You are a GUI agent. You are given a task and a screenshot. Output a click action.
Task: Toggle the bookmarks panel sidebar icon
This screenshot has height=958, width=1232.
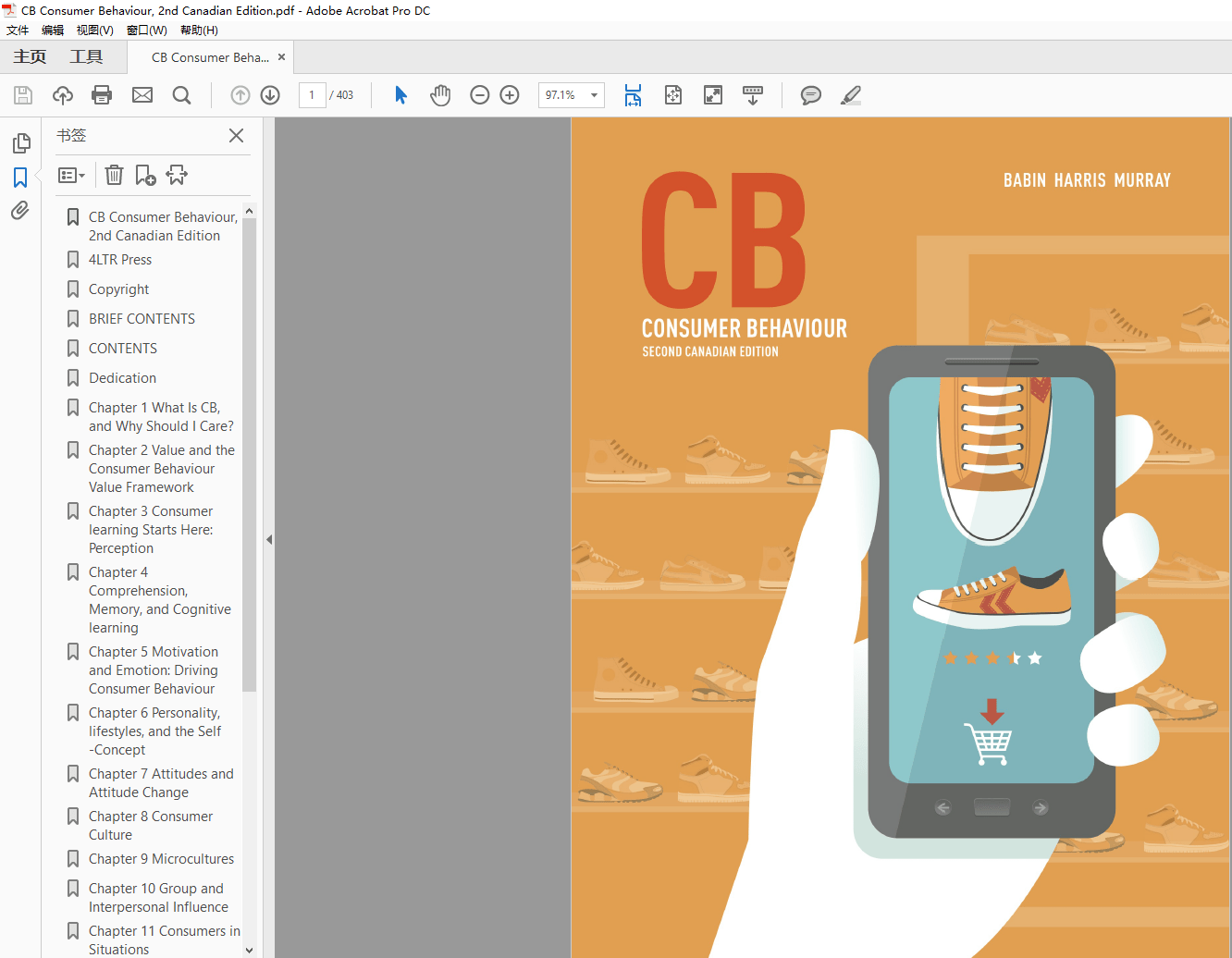20,178
